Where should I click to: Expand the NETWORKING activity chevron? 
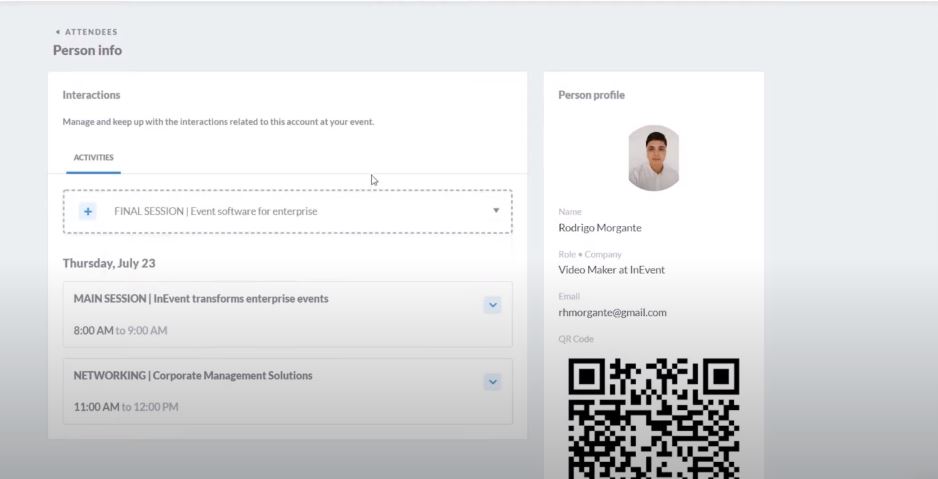(x=492, y=382)
